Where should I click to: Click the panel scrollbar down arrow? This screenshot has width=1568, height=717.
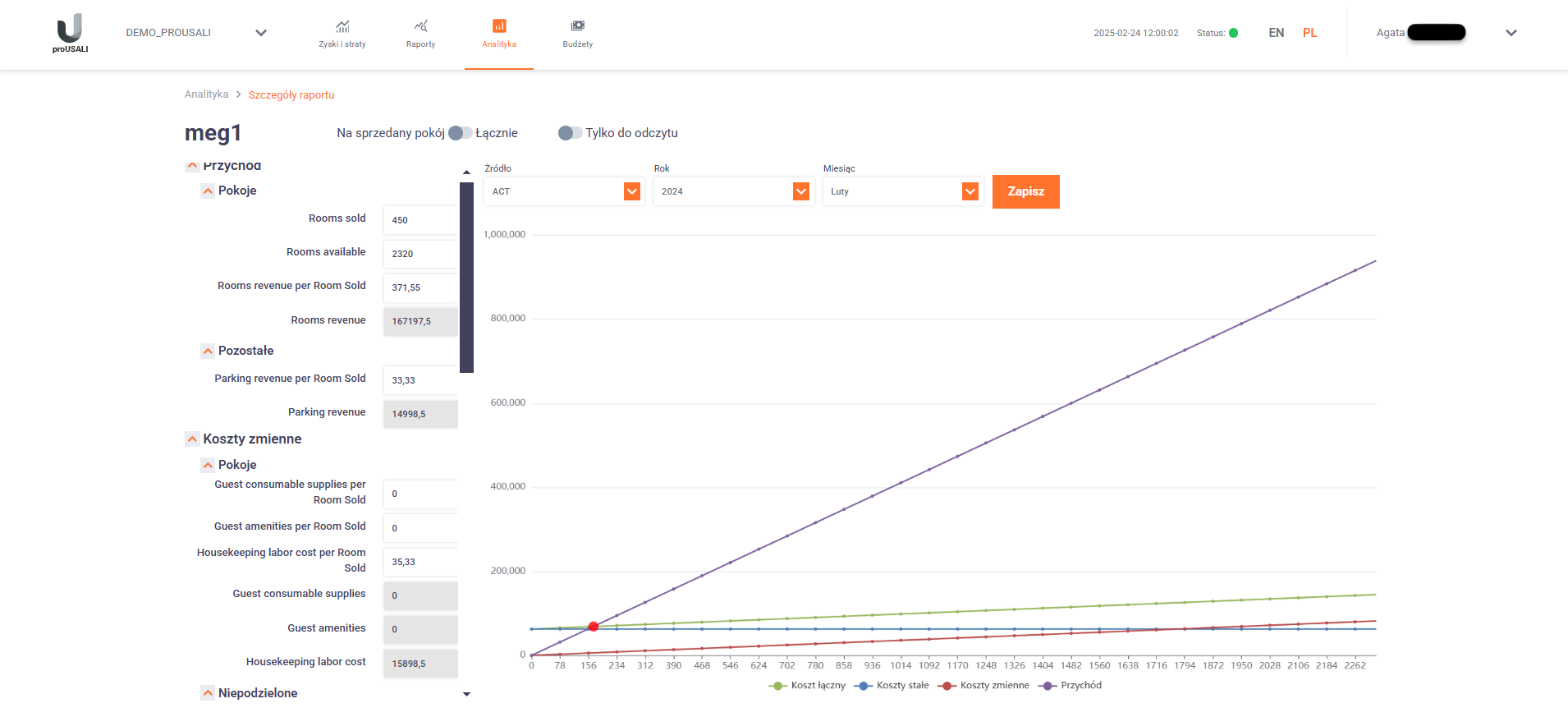tap(467, 695)
